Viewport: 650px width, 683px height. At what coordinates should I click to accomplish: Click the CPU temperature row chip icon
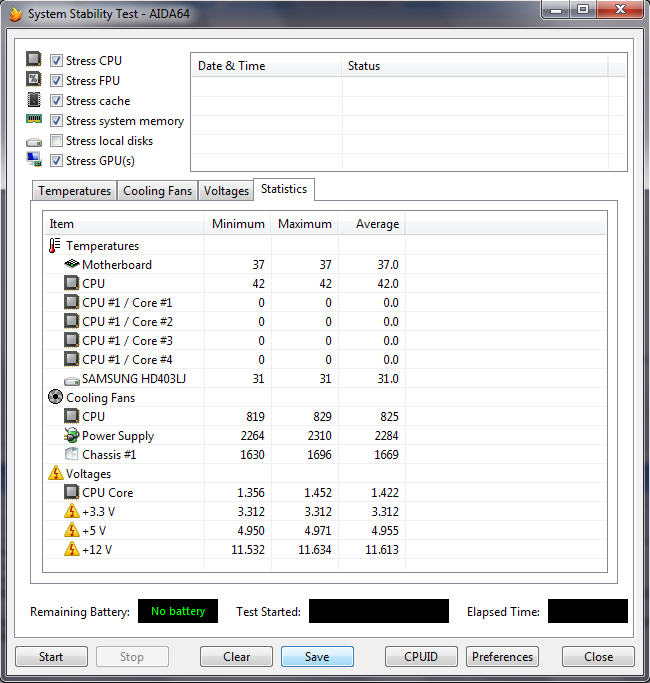(x=71, y=283)
